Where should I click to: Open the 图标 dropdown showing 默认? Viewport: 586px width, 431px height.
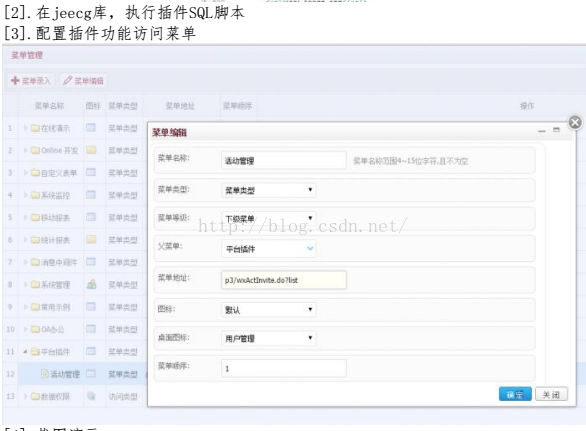pyautogui.click(x=269, y=310)
